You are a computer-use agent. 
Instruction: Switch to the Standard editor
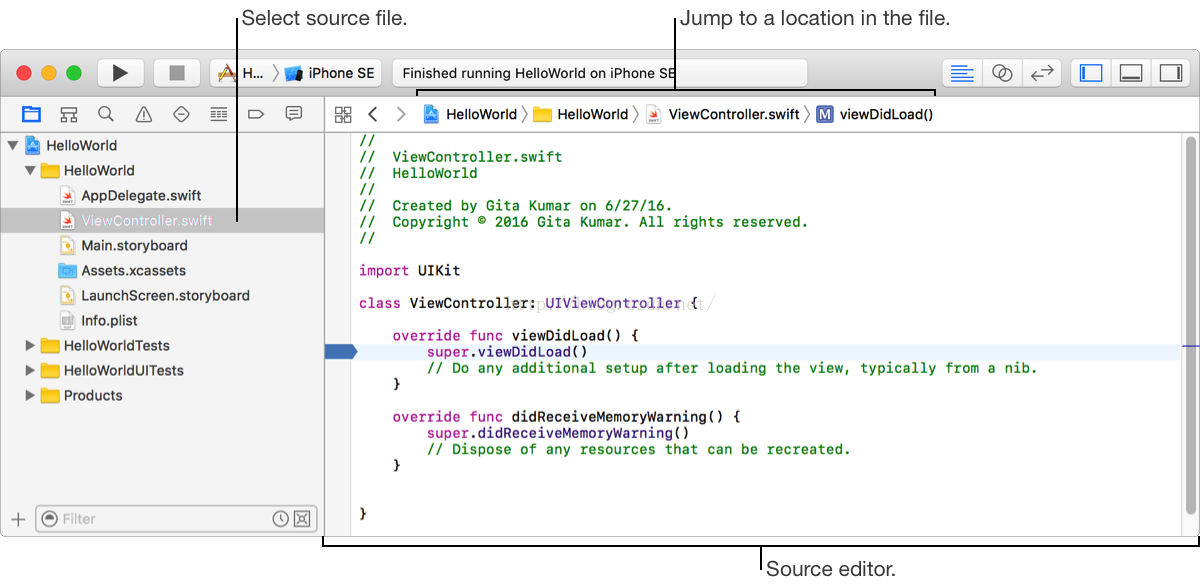[x=962, y=73]
